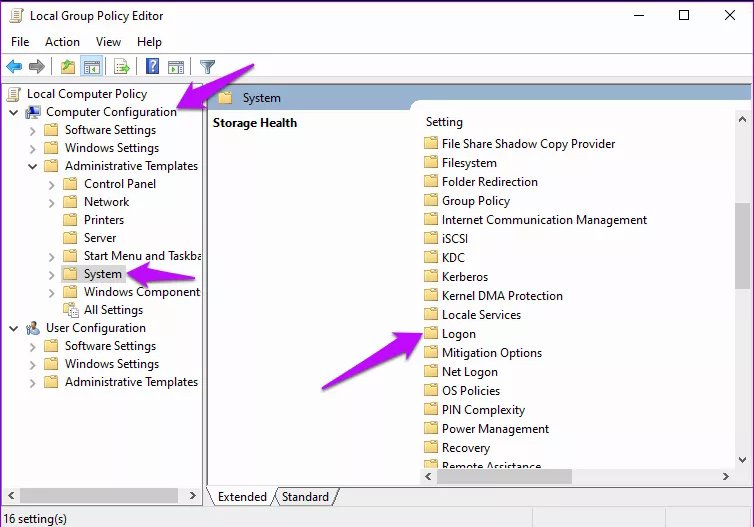Collapse Administrative Templates under Computer Configuration
This screenshot has width=754, height=527.
pos(32,166)
